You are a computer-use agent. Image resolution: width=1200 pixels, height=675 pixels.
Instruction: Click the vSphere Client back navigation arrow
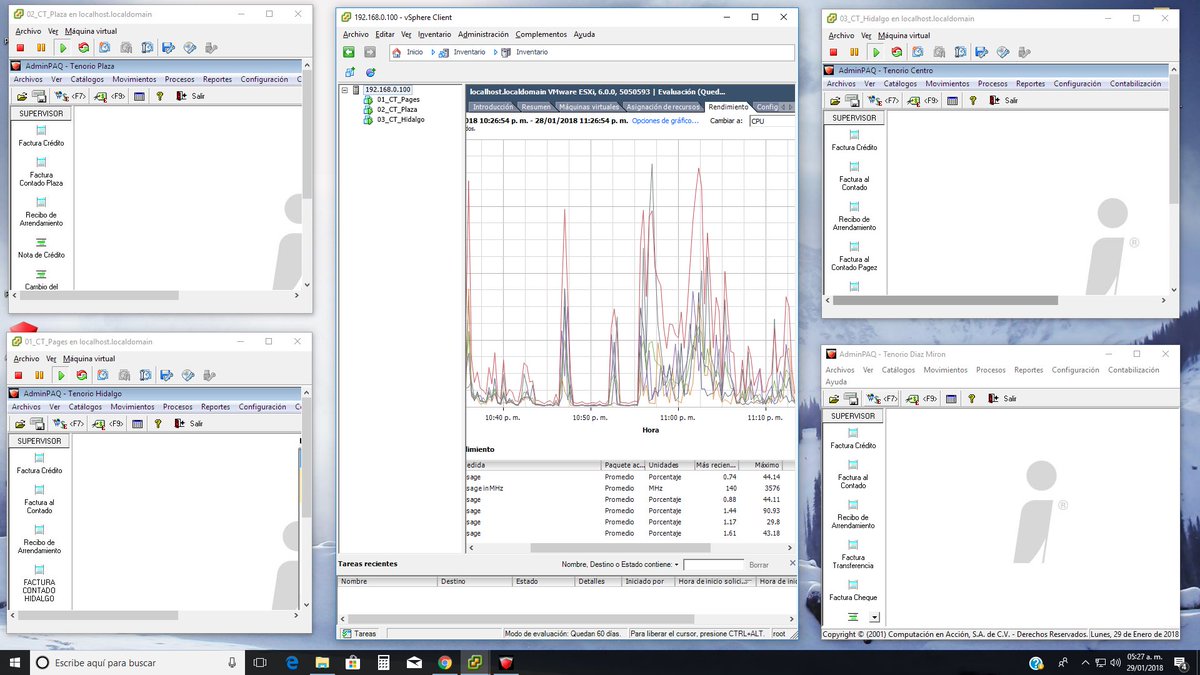coord(349,52)
